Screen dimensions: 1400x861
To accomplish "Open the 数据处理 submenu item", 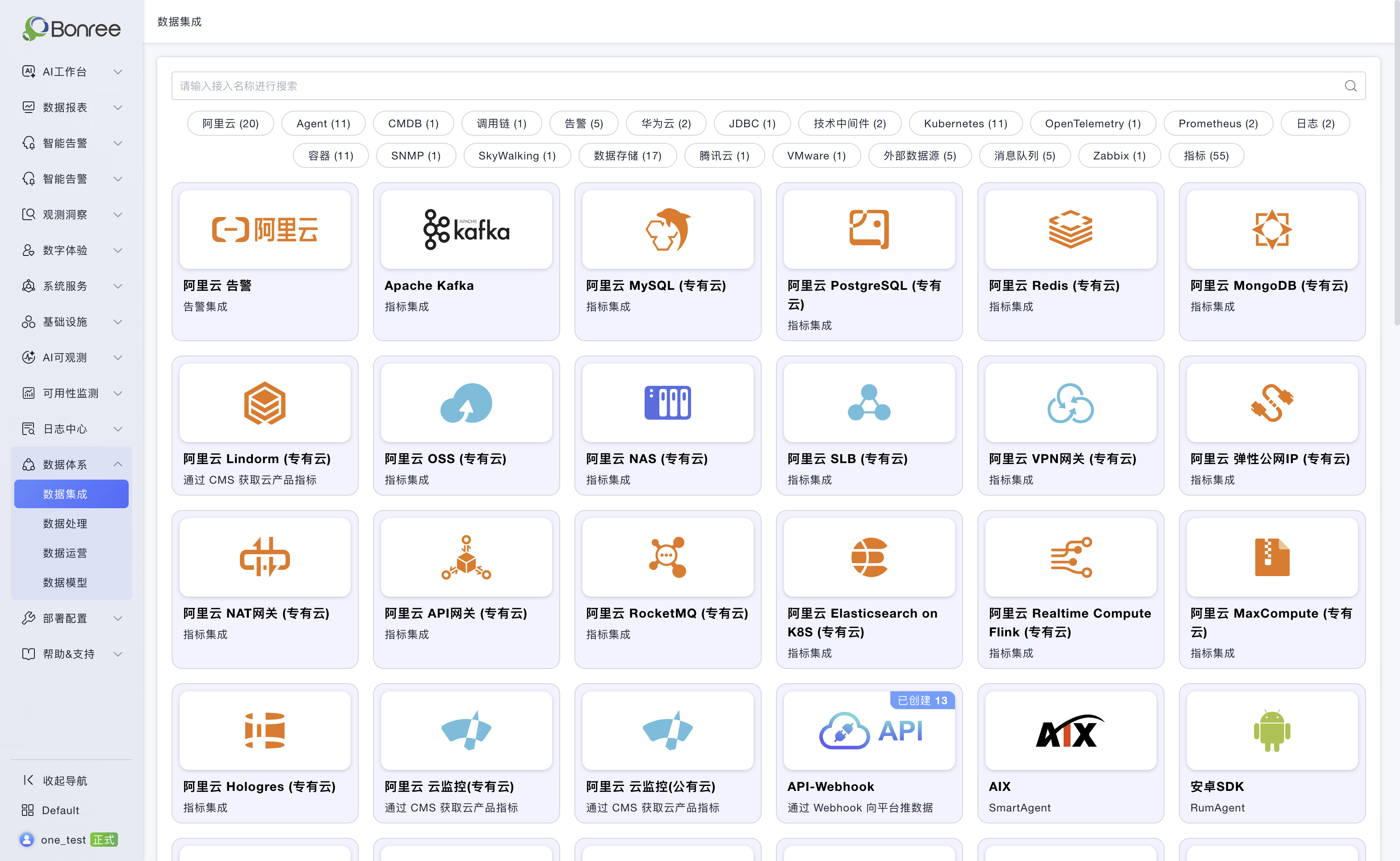I will [72, 523].
